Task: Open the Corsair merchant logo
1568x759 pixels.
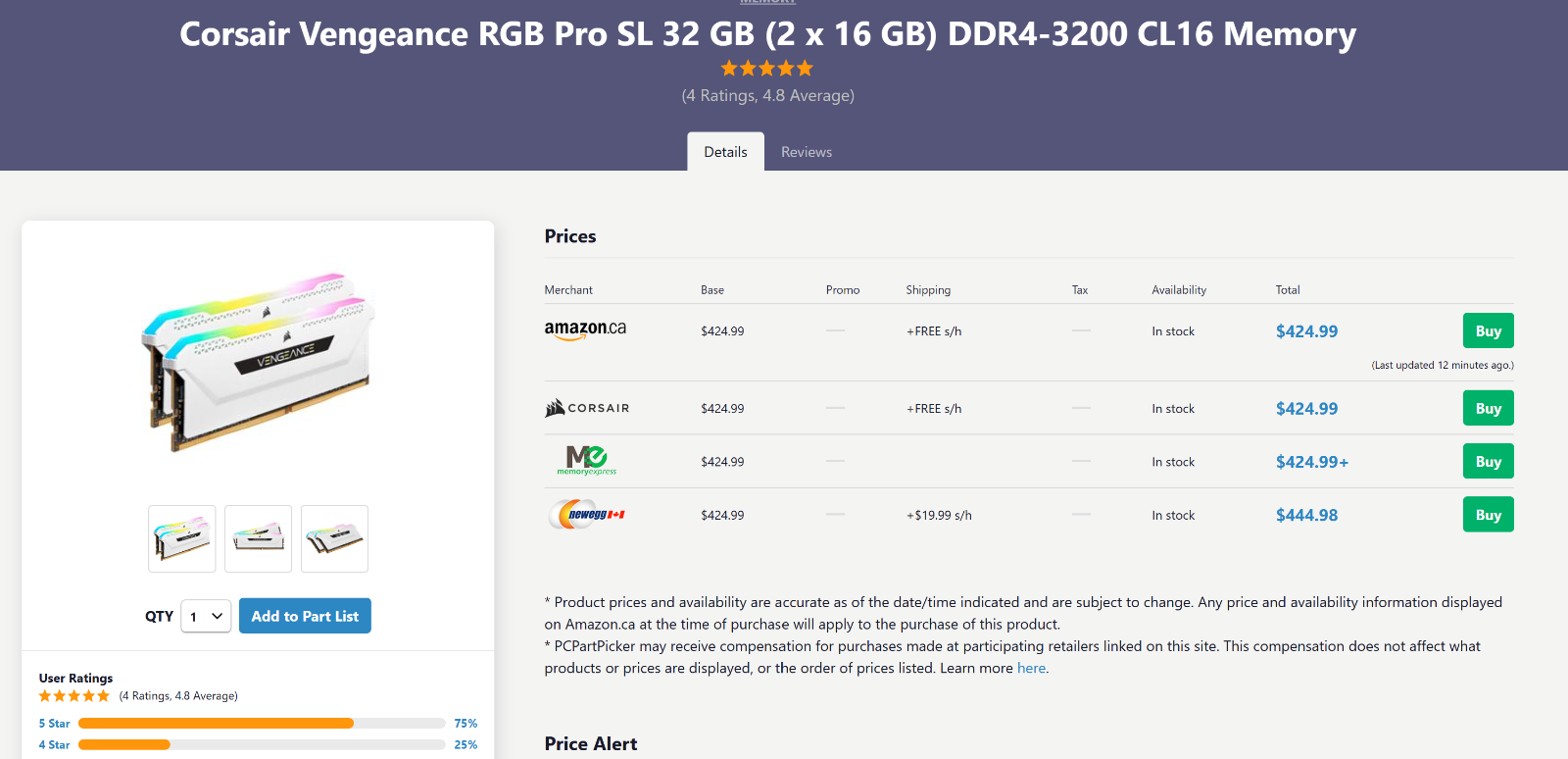Action: [587, 408]
